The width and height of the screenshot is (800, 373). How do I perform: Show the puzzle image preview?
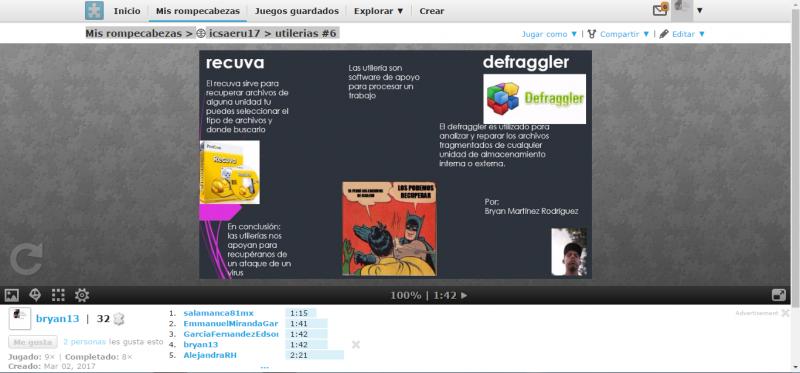[x=11, y=295]
